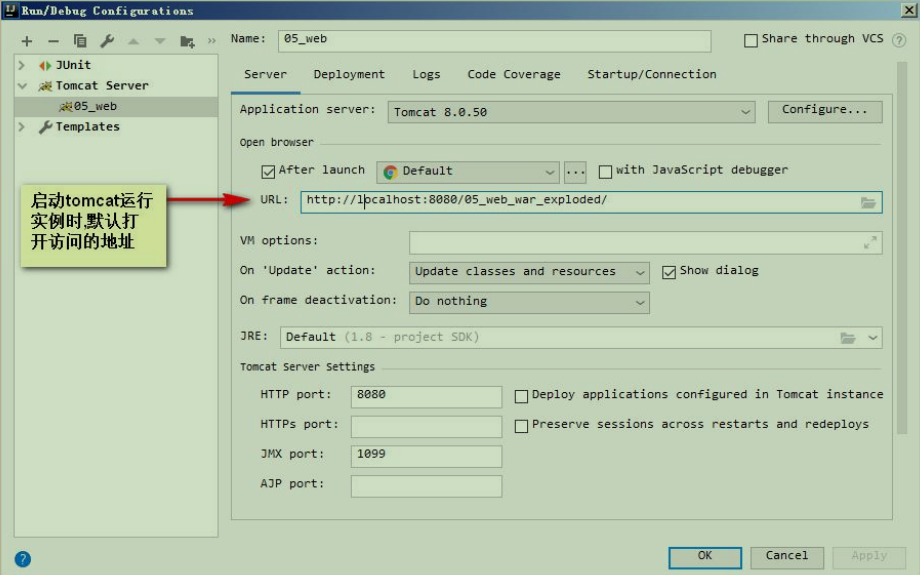This screenshot has width=920, height=575.
Task: Switch to the Deployment tab
Action: click(349, 75)
